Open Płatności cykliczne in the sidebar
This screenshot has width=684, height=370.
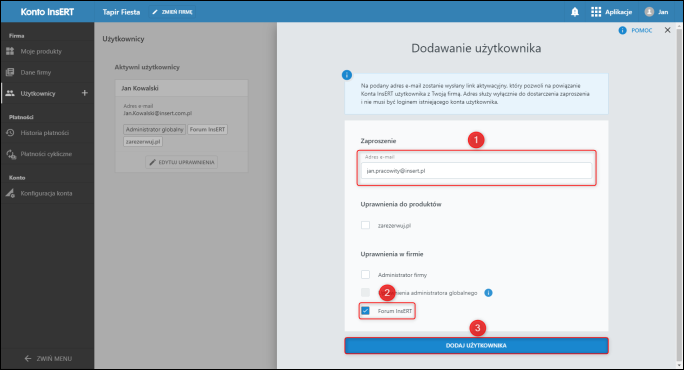(x=47, y=154)
